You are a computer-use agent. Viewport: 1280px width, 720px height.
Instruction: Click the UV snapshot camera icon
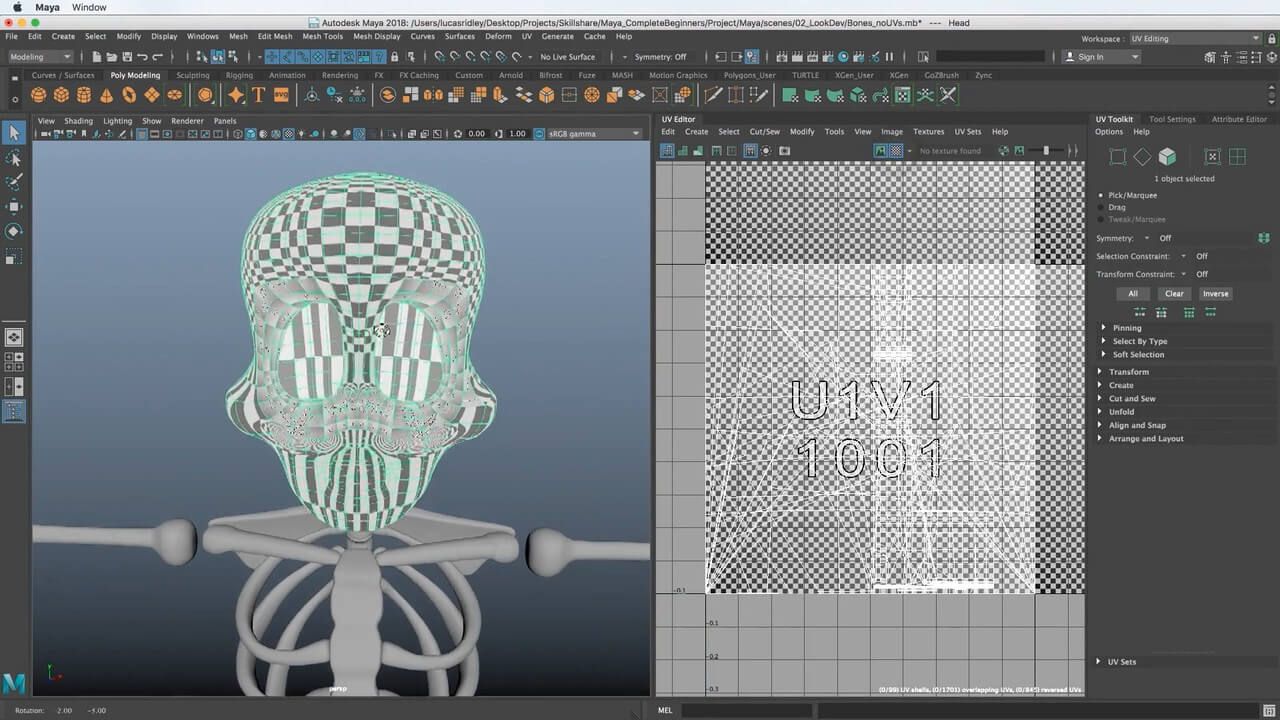point(785,151)
